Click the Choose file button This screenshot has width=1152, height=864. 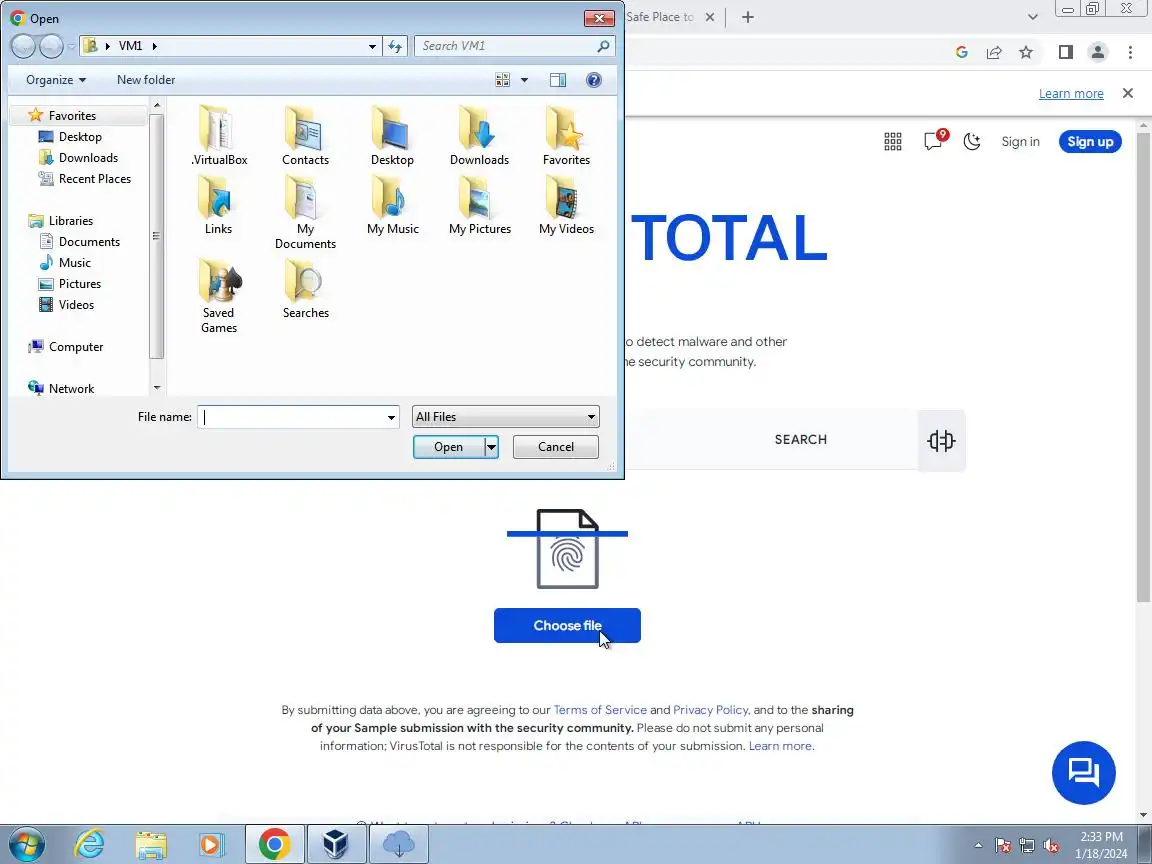point(567,625)
